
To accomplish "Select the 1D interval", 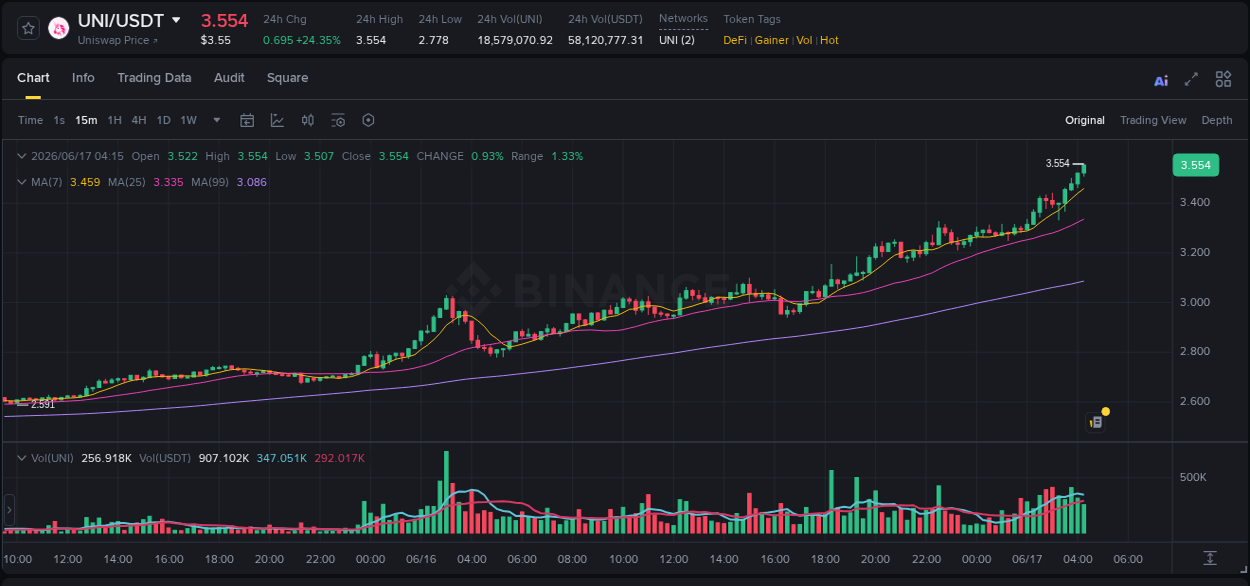I will coord(163,120).
